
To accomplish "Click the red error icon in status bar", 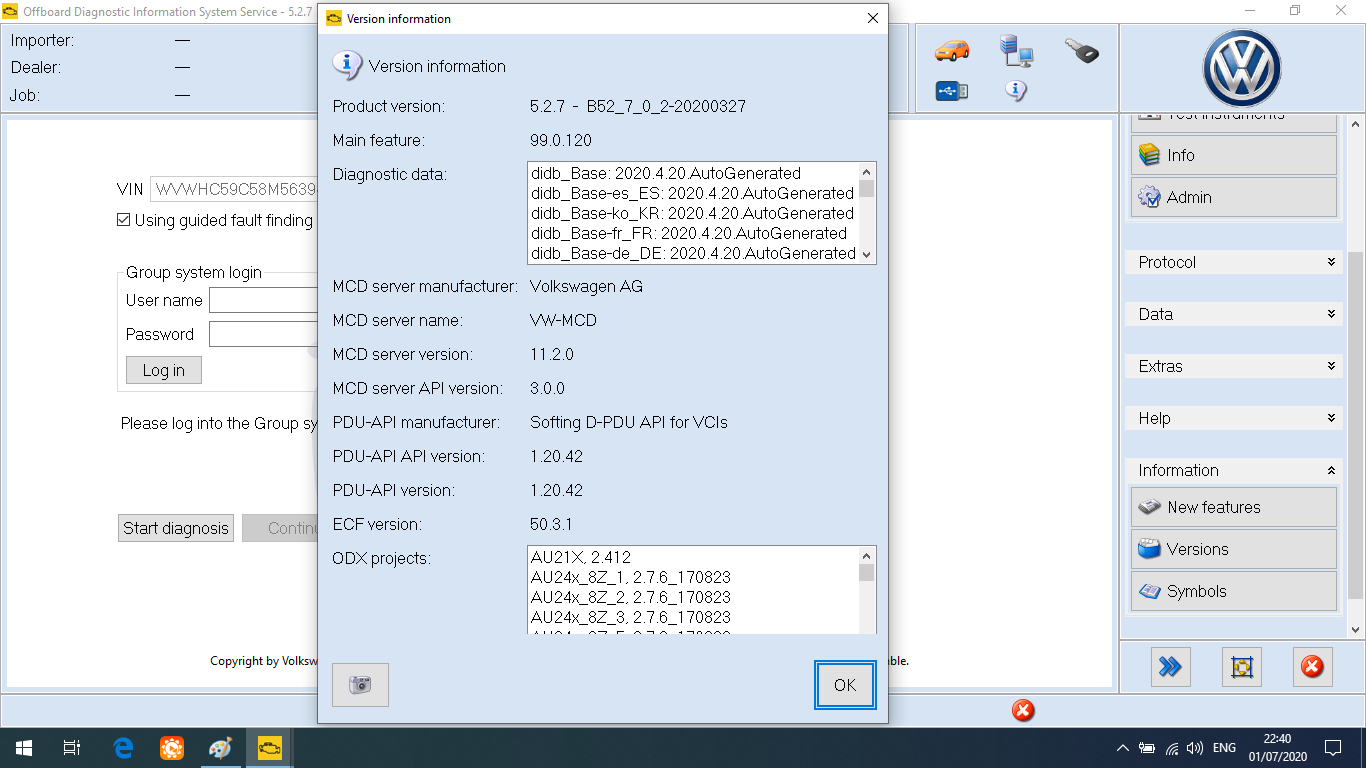I will 1023,711.
